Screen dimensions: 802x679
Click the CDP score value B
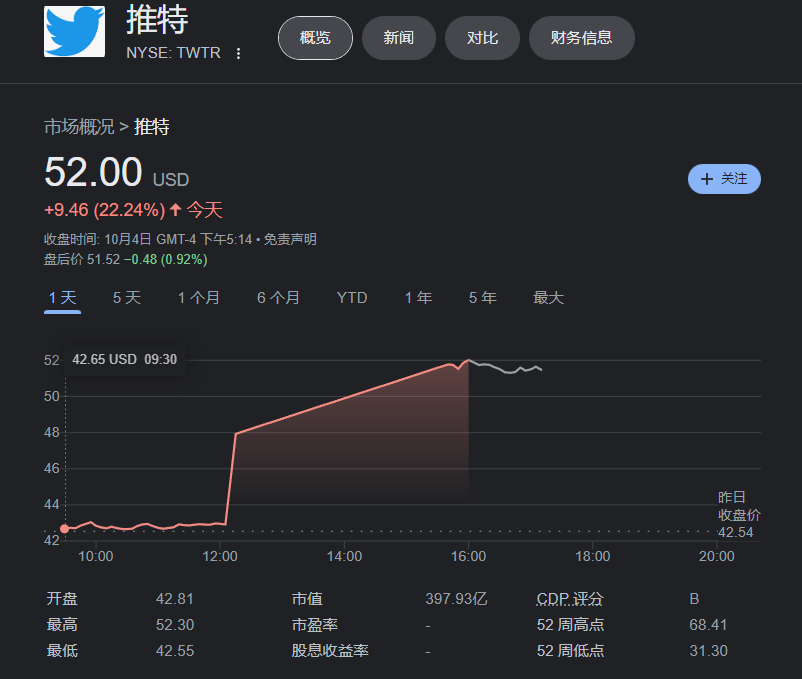click(x=694, y=599)
